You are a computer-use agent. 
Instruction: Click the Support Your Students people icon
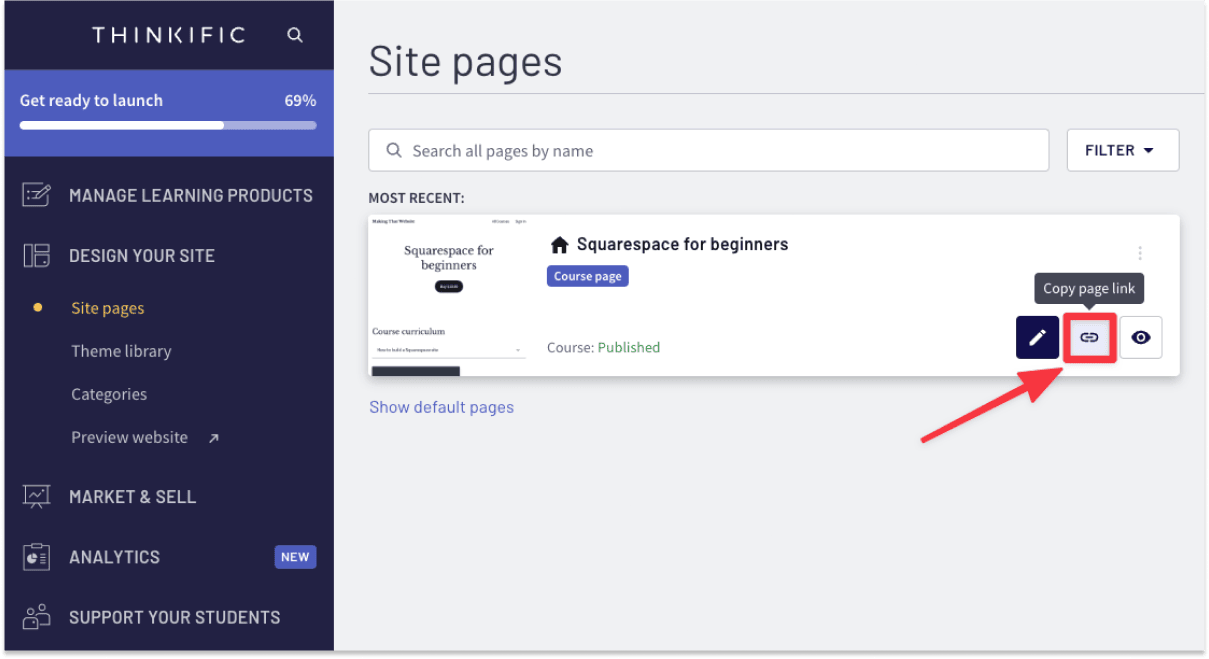[36, 617]
